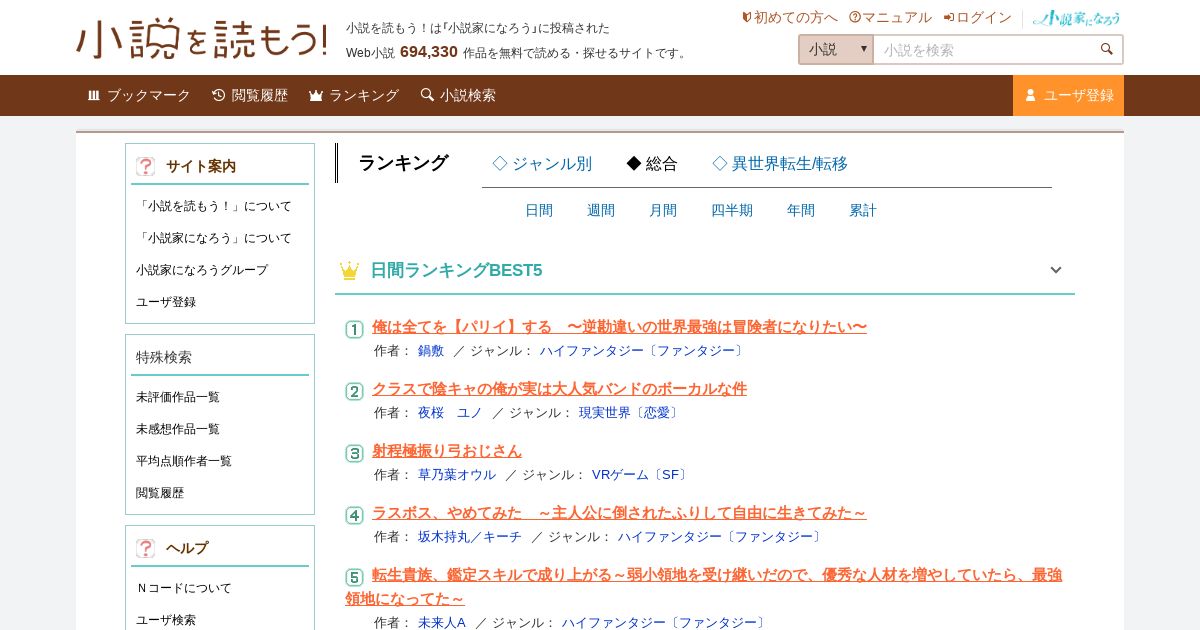This screenshot has height=630, width=1200.
Task: Open 平均点順作者一覧 sidebar link
Action: point(184,461)
